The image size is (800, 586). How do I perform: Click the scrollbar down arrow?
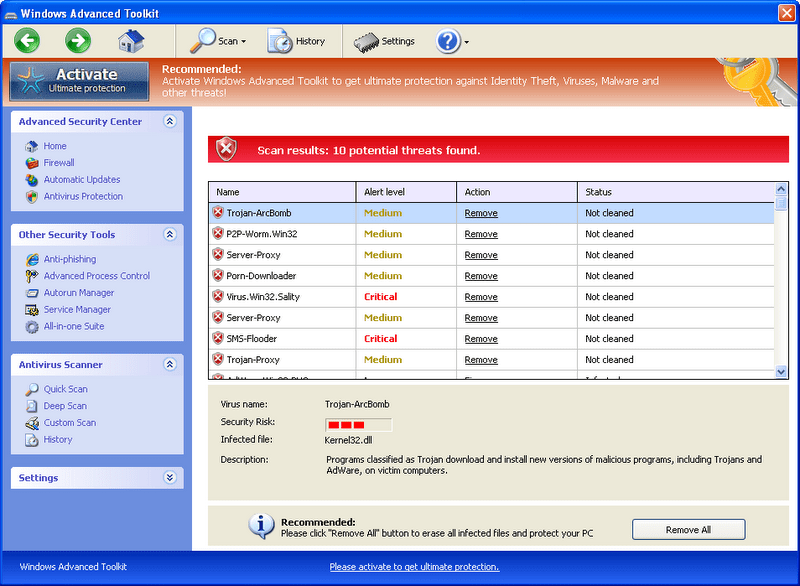pos(781,372)
